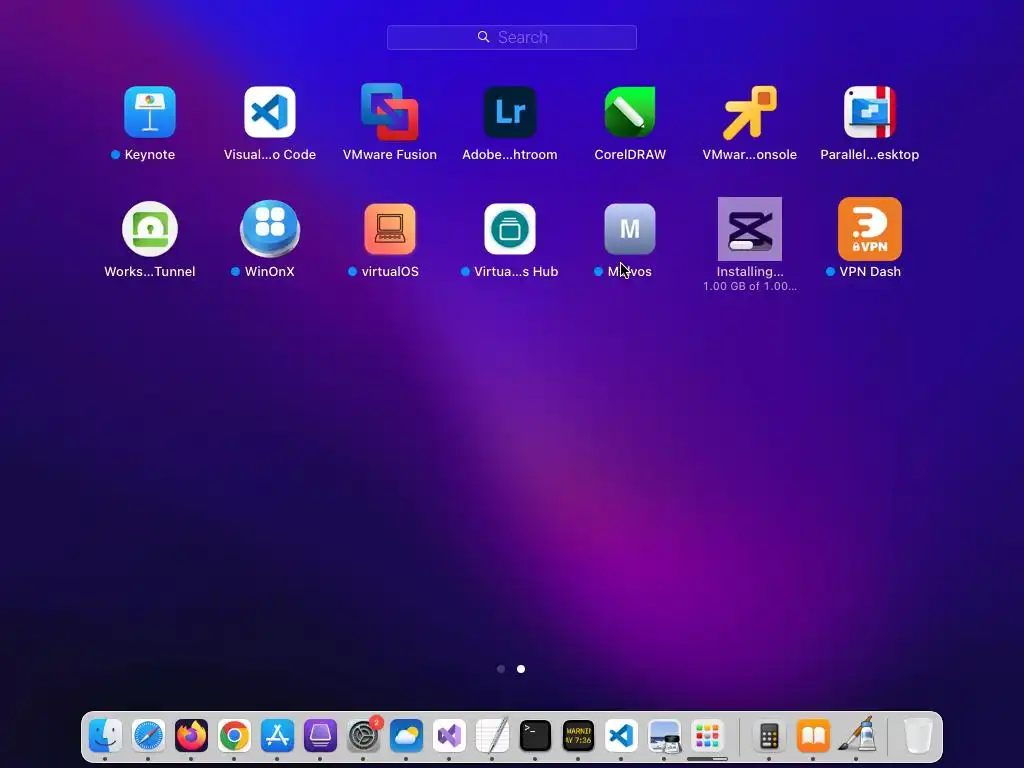This screenshot has width=1024, height=768.
Task: Open System Preferences with red badge
Action: pos(363,736)
